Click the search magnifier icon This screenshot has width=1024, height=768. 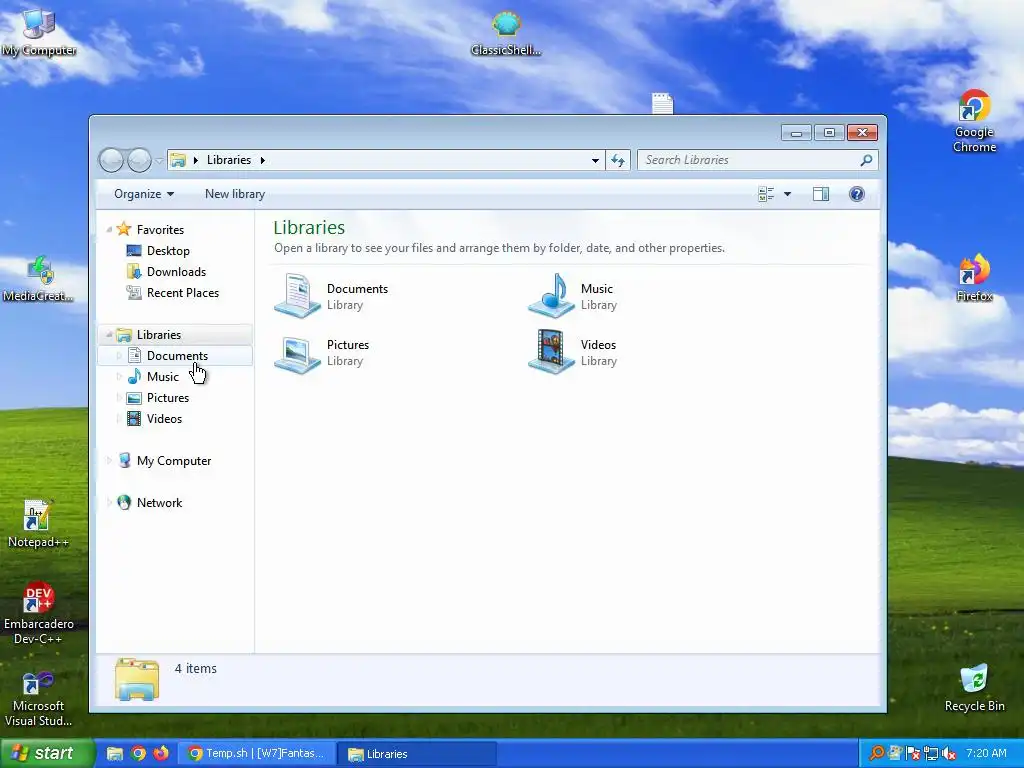(866, 160)
